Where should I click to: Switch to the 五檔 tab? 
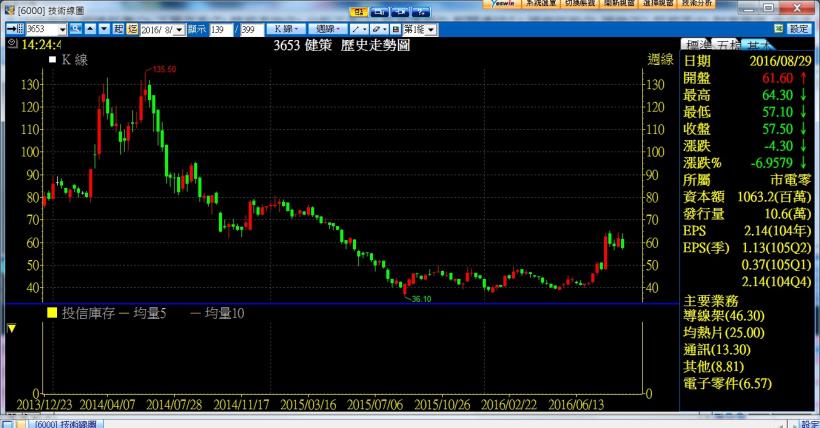727,44
